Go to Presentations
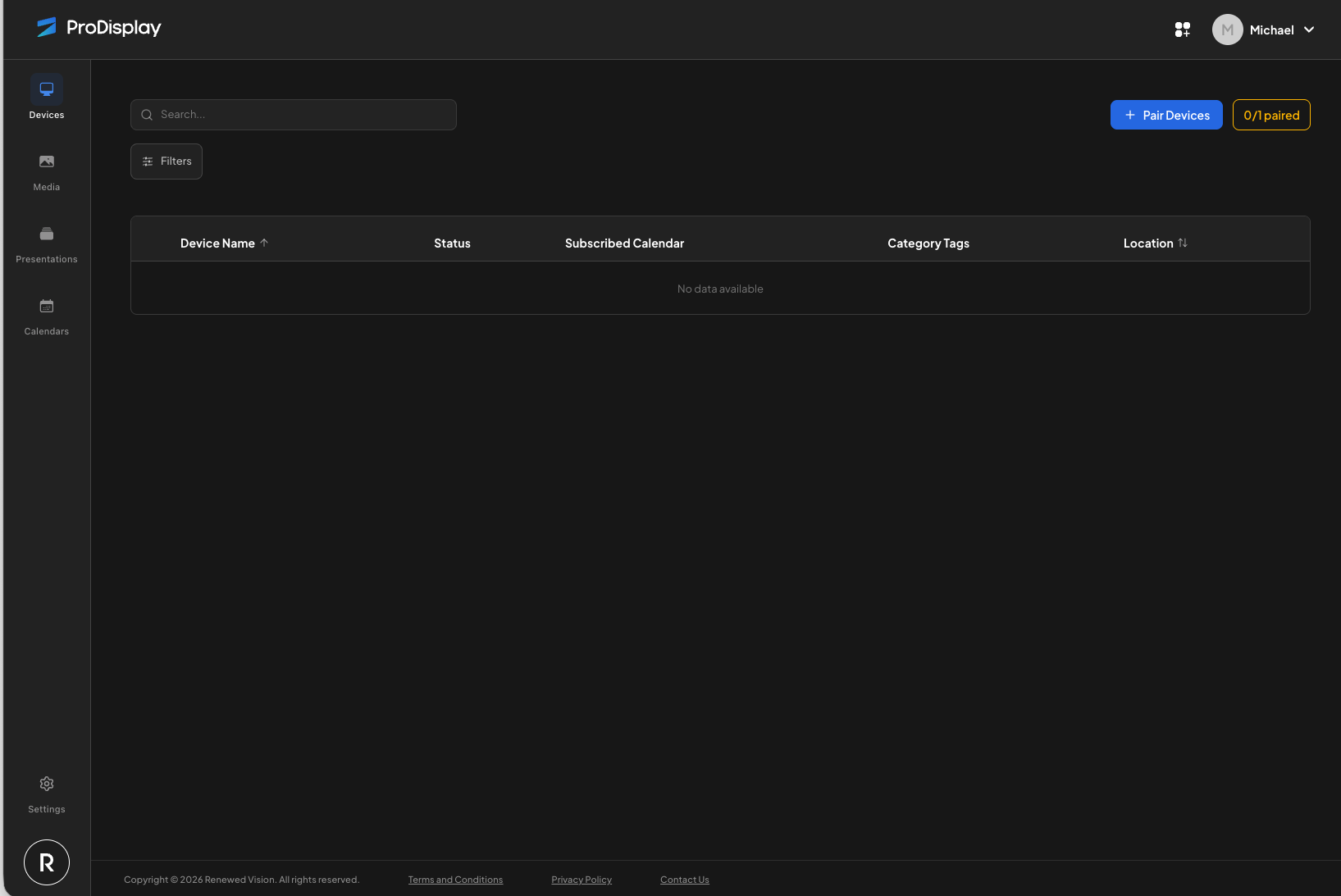Image resolution: width=1341 pixels, height=896 pixels. (x=47, y=243)
